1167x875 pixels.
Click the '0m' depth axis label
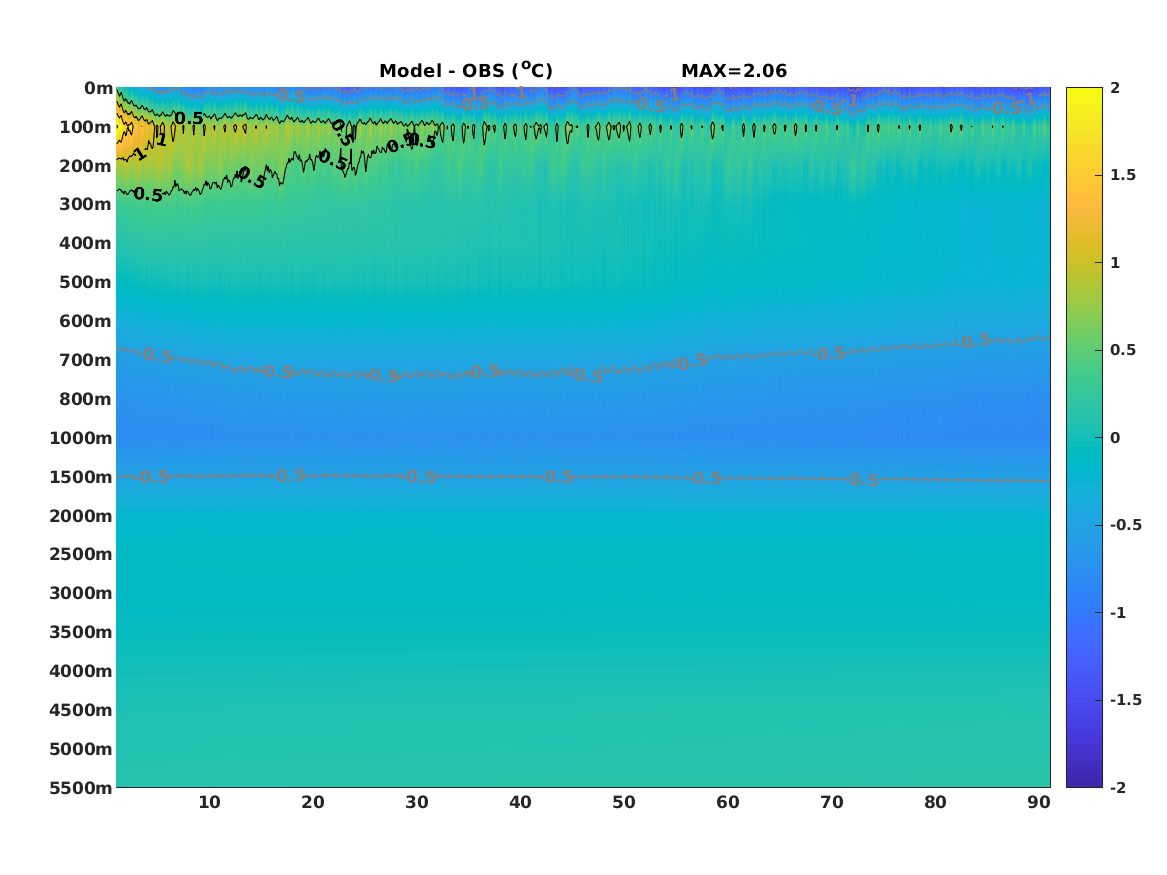pos(98,89)
